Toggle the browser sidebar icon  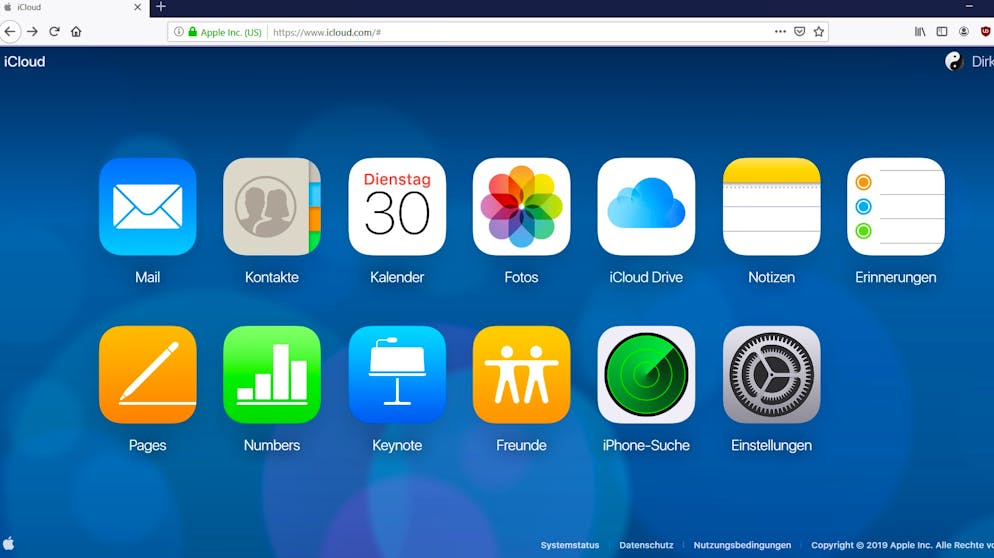[942, 32]
